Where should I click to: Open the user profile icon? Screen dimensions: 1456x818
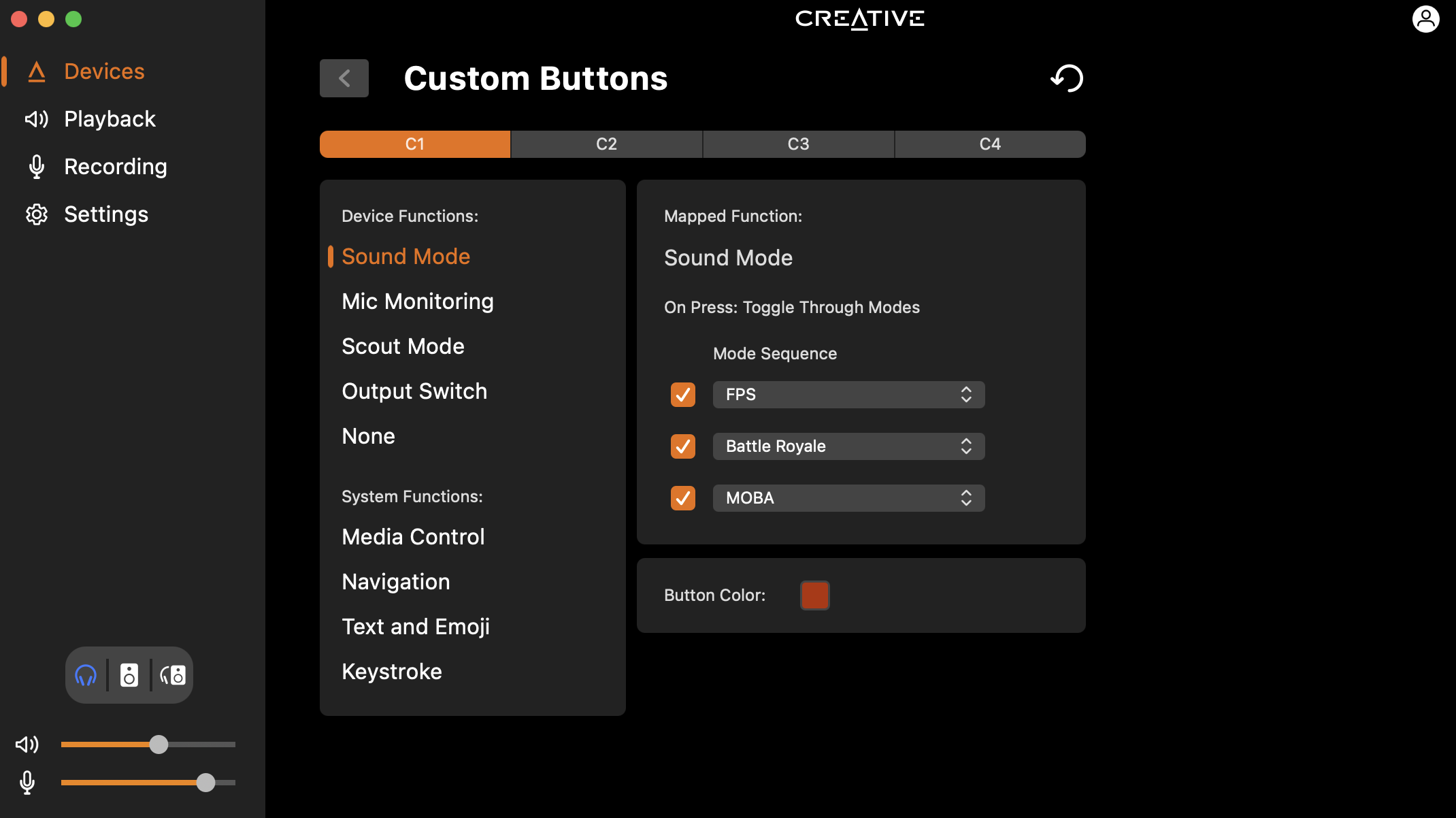[1425, 19]
